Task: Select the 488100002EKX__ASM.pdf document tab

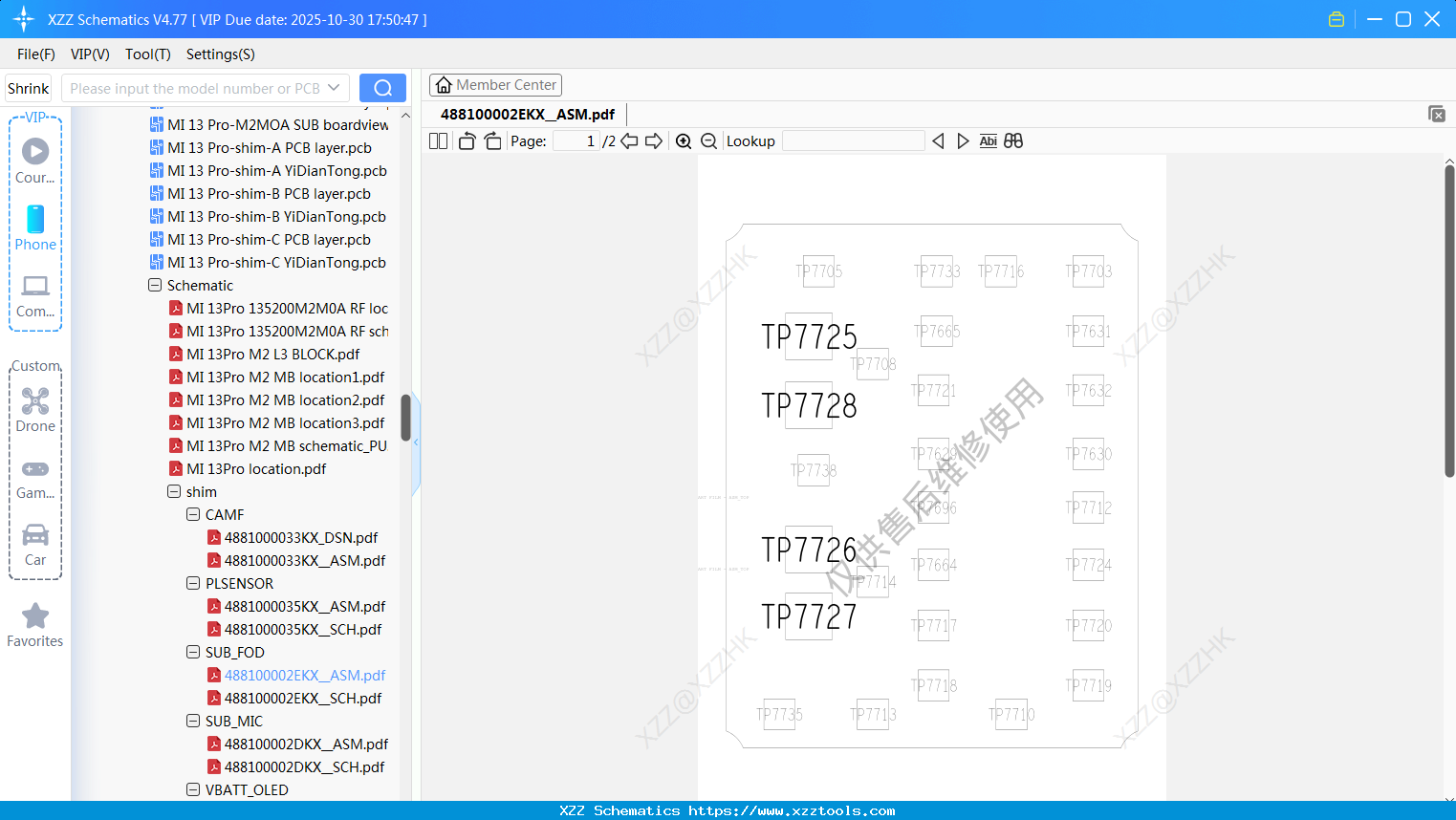Action: 528,115
